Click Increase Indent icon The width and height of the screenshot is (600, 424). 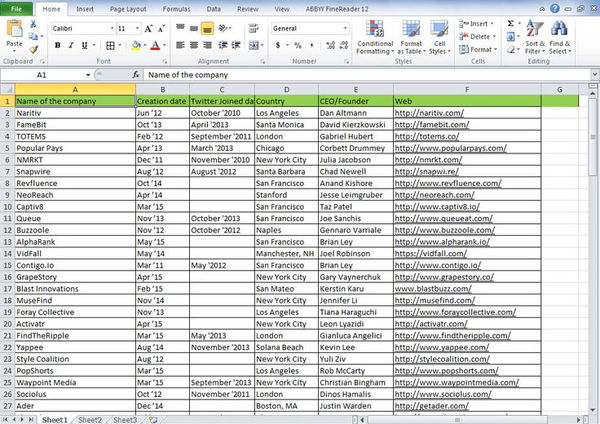236,45
